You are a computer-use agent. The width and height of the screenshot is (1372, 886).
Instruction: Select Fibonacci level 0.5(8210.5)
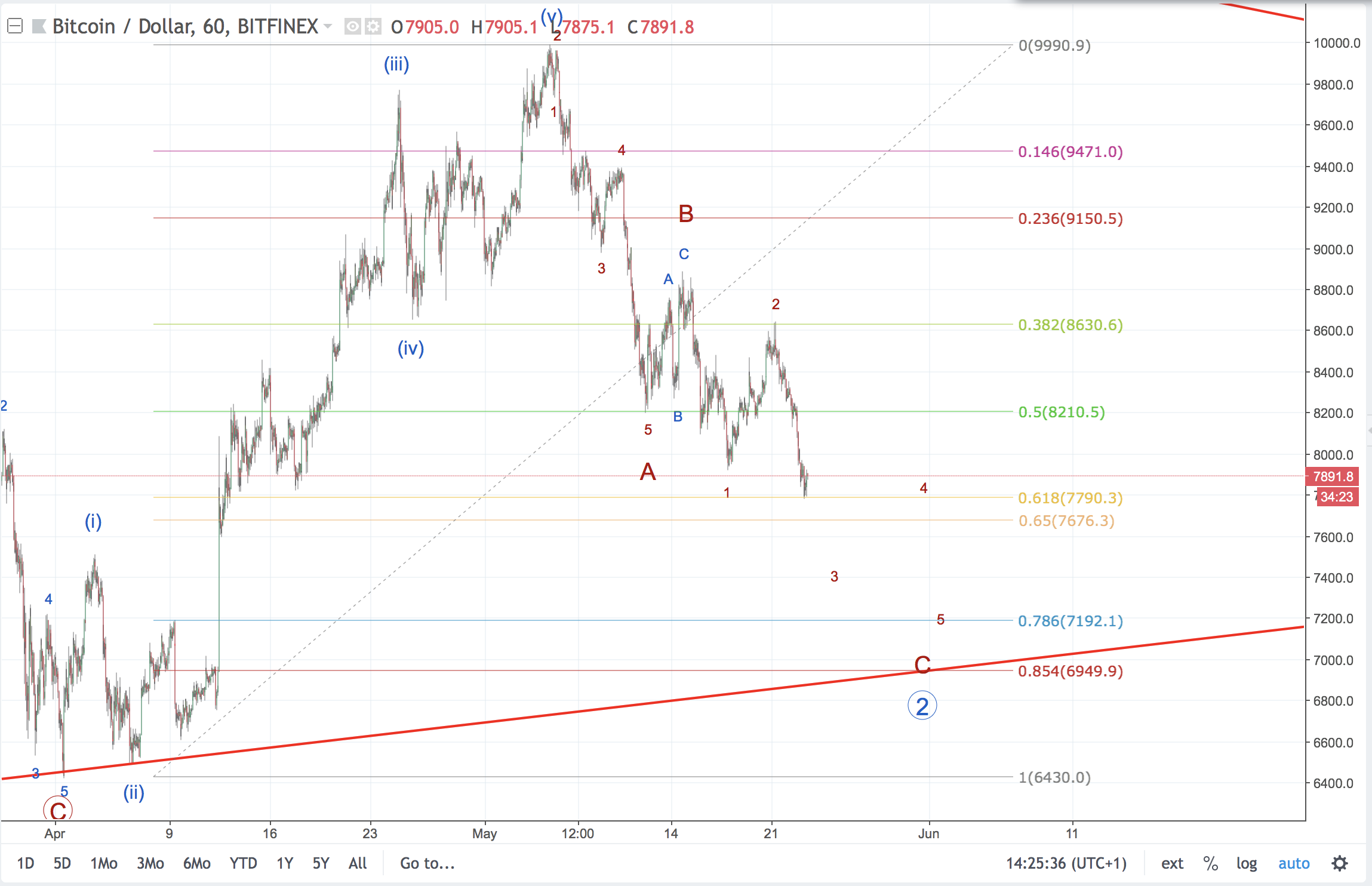1062,412
